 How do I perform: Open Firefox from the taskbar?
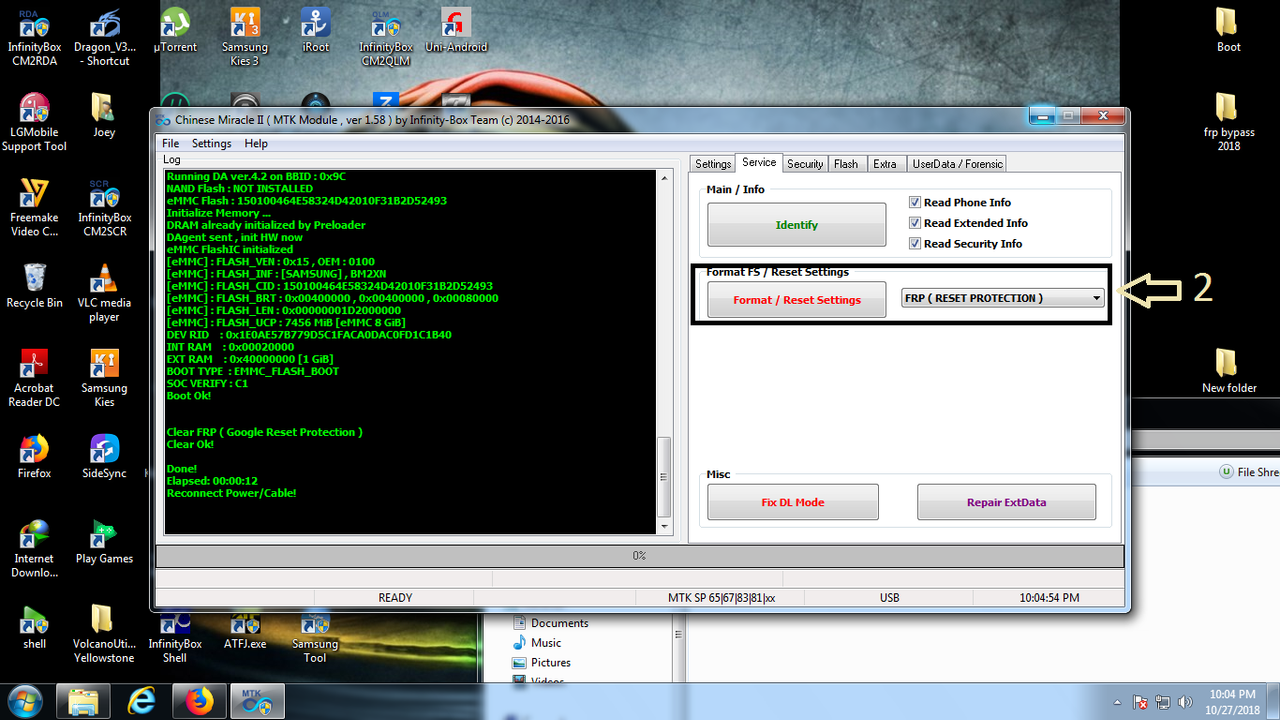pyautogui.click(x=200, y=702)
